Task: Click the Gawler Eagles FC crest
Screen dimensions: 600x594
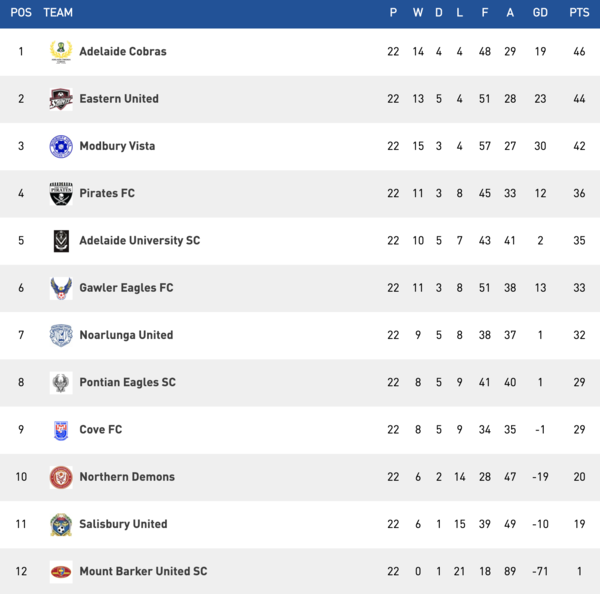Action: tap(61, 288)
